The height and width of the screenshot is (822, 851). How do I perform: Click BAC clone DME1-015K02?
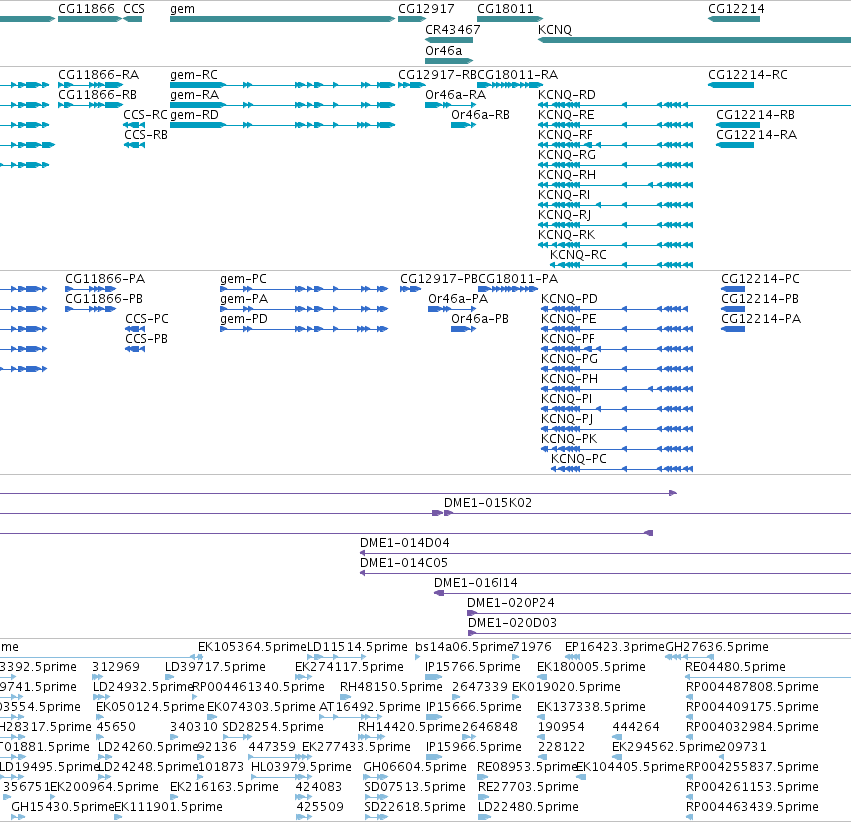[647, 513]
